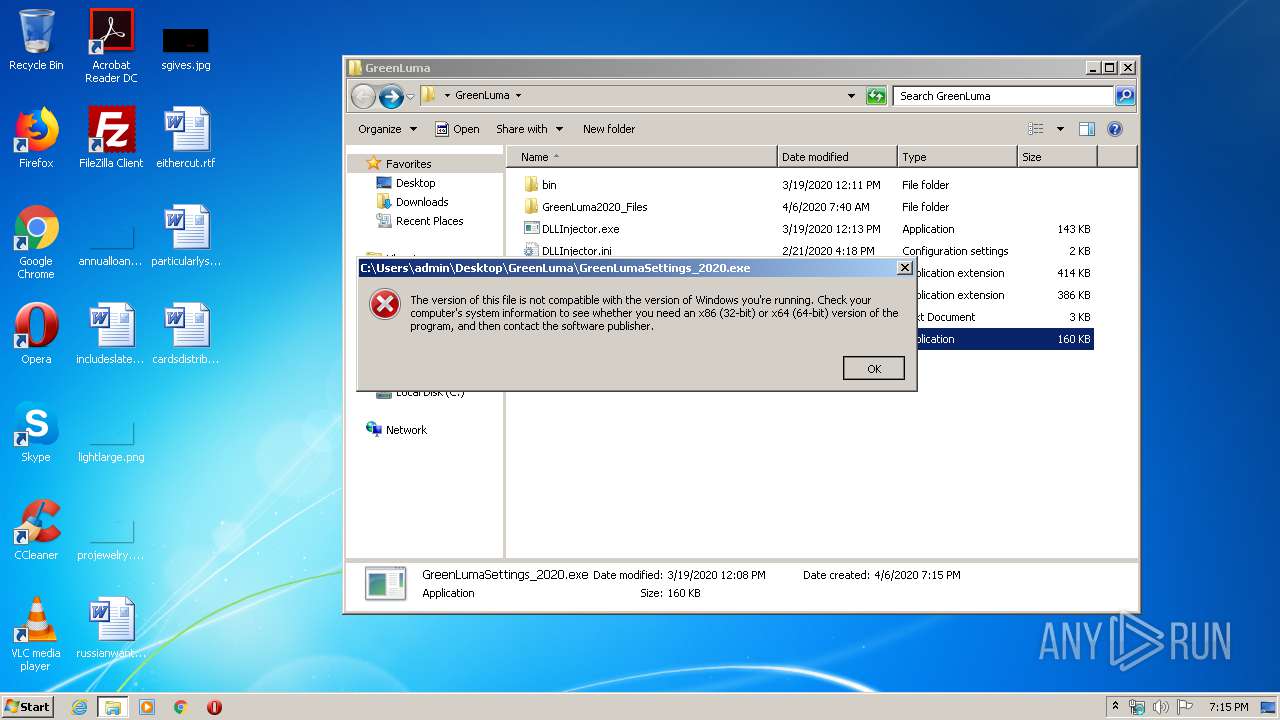Select the cardsdistrib document icon
Image resolution: width=1280 pixels, height=720 pixels.
(186, 334)
